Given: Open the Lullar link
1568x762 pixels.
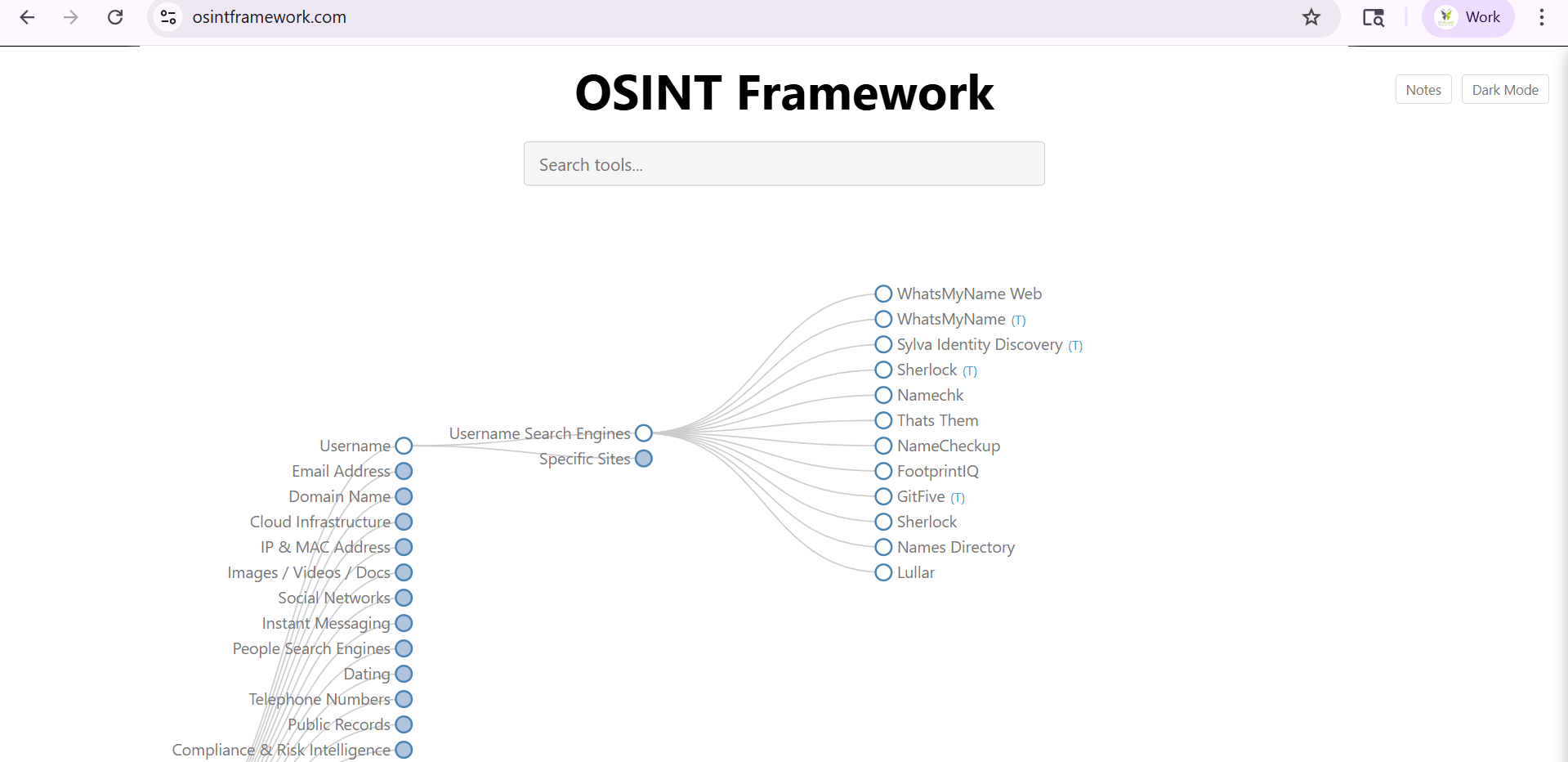Looking at the screenshot, I should [x=915, y=572].
